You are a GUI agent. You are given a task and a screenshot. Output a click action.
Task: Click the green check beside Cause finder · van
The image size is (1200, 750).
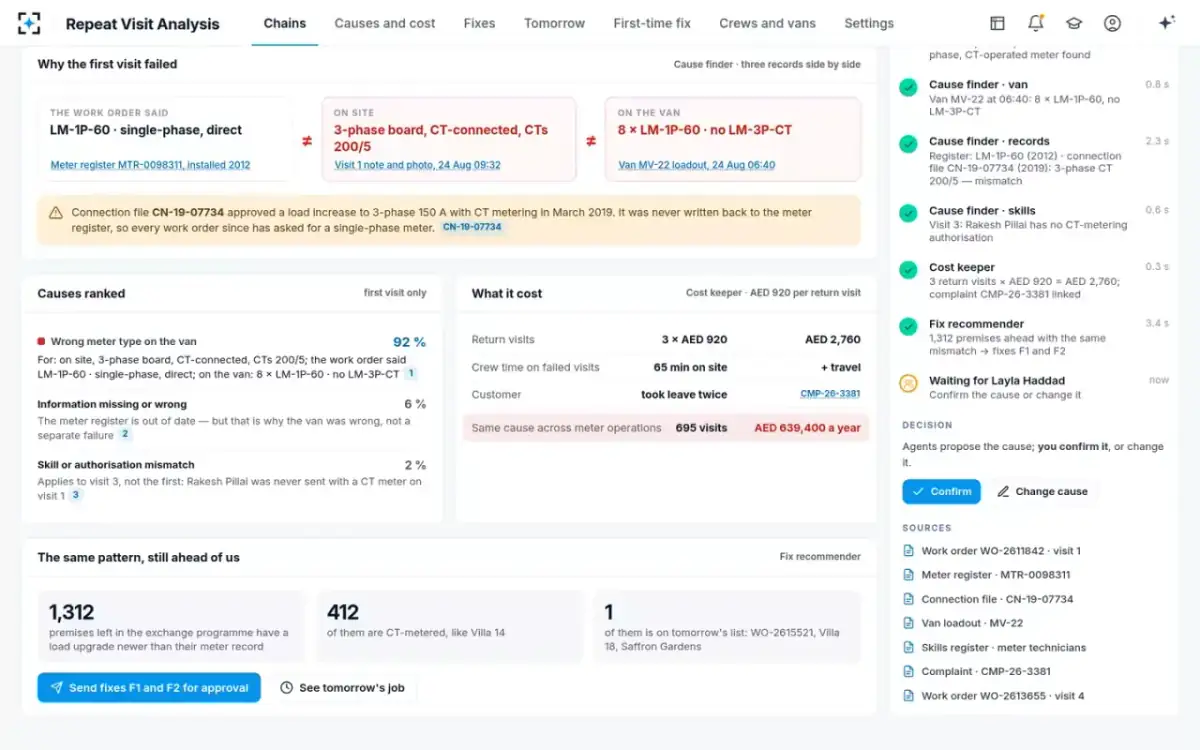click(x=908, y=87)
